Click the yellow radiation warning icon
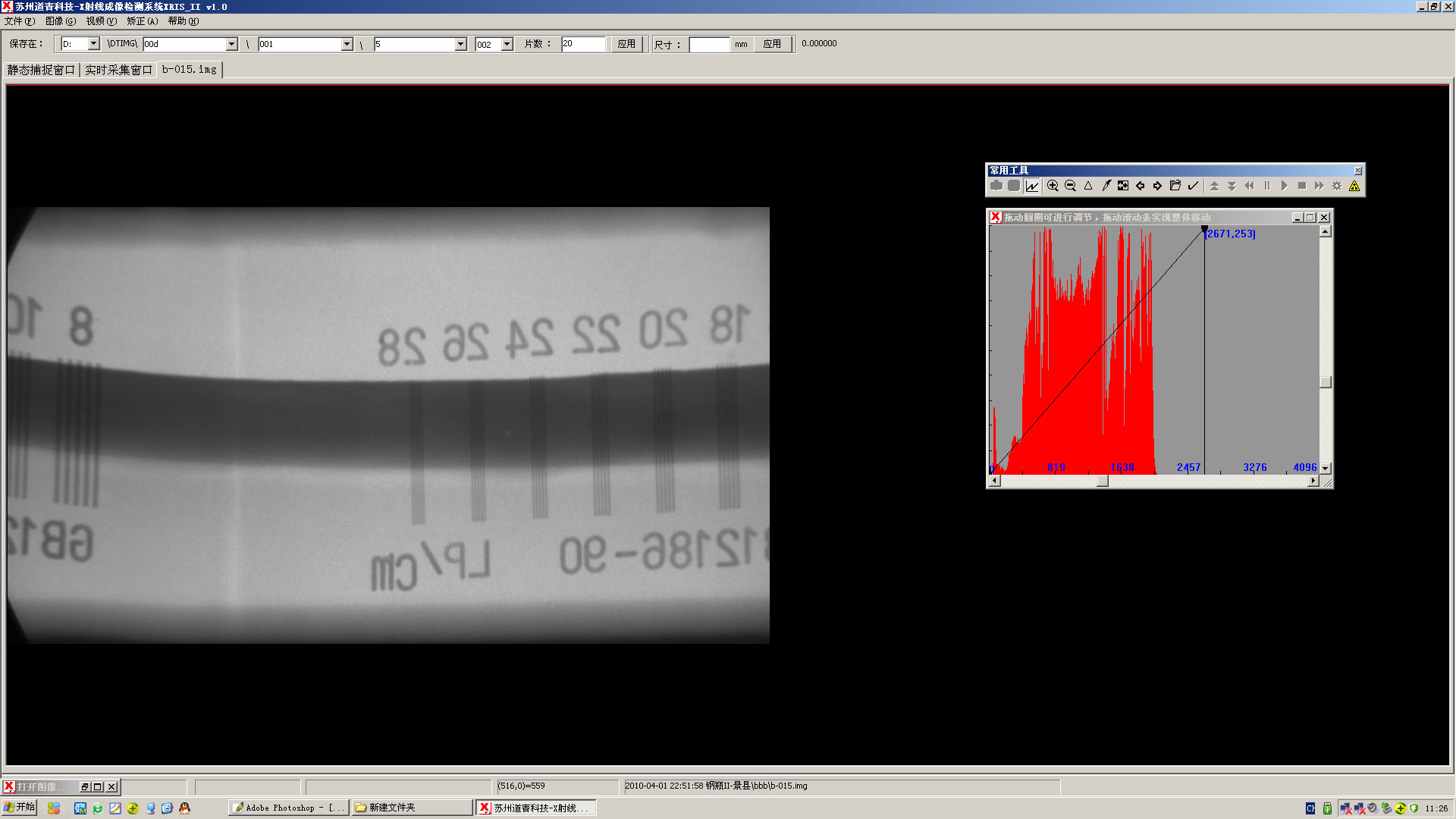The width and height of the screenshot is (1456, 819). 1354,186
